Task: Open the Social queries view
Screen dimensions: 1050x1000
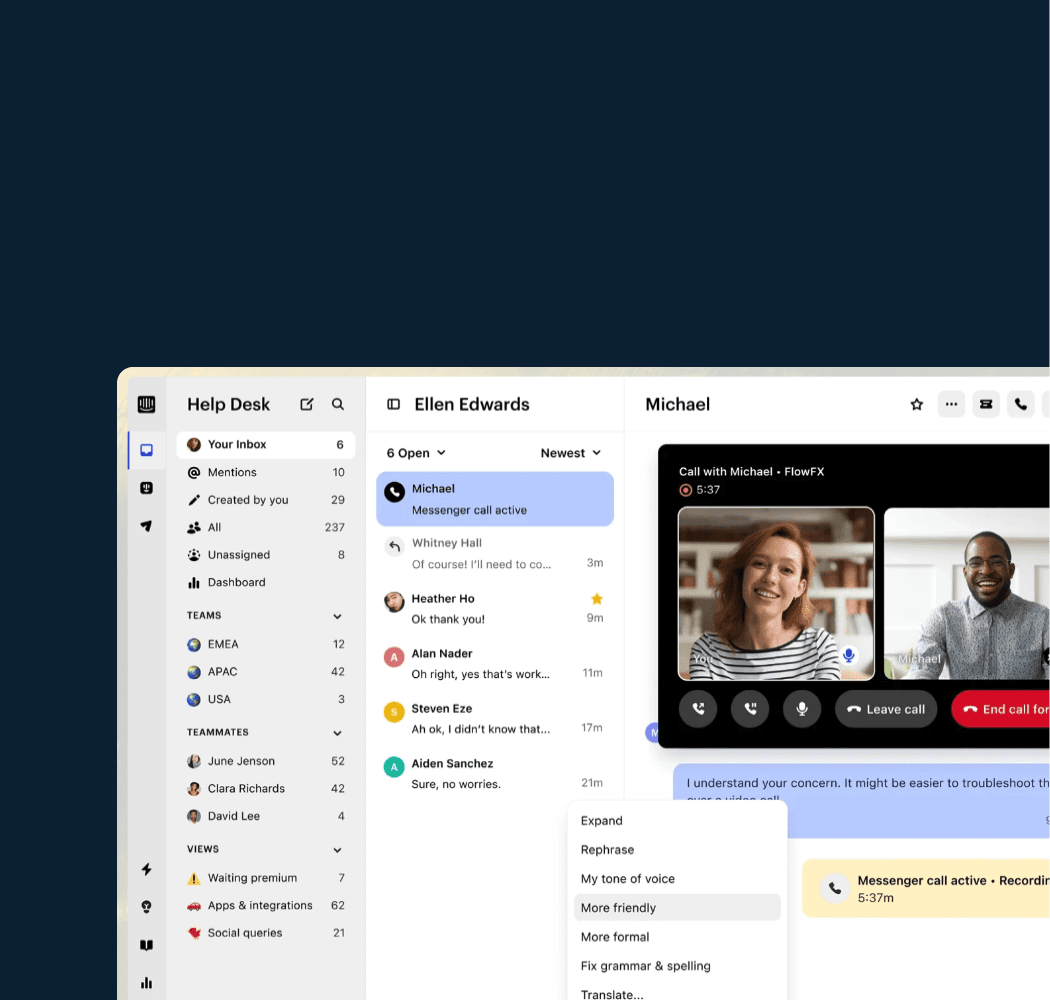Action: point(265,932)
